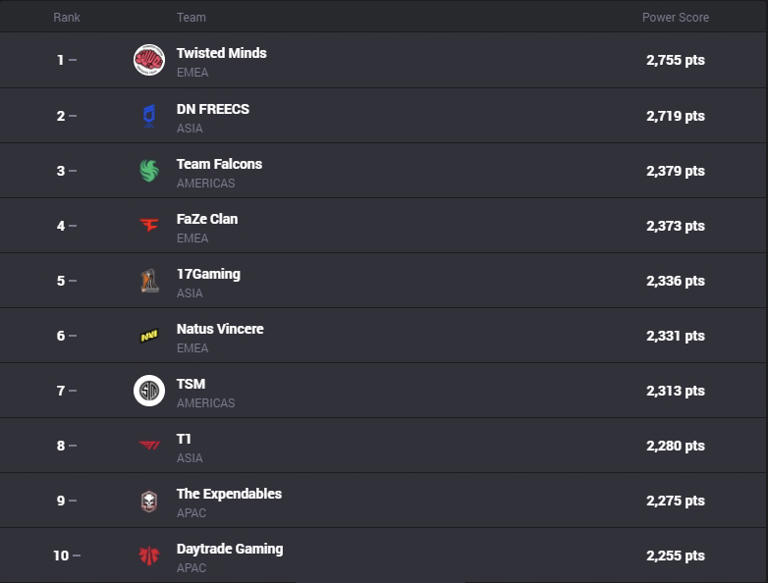Click the FaZe Clan red logo
The image size is (768, 583).
point(149,226)
